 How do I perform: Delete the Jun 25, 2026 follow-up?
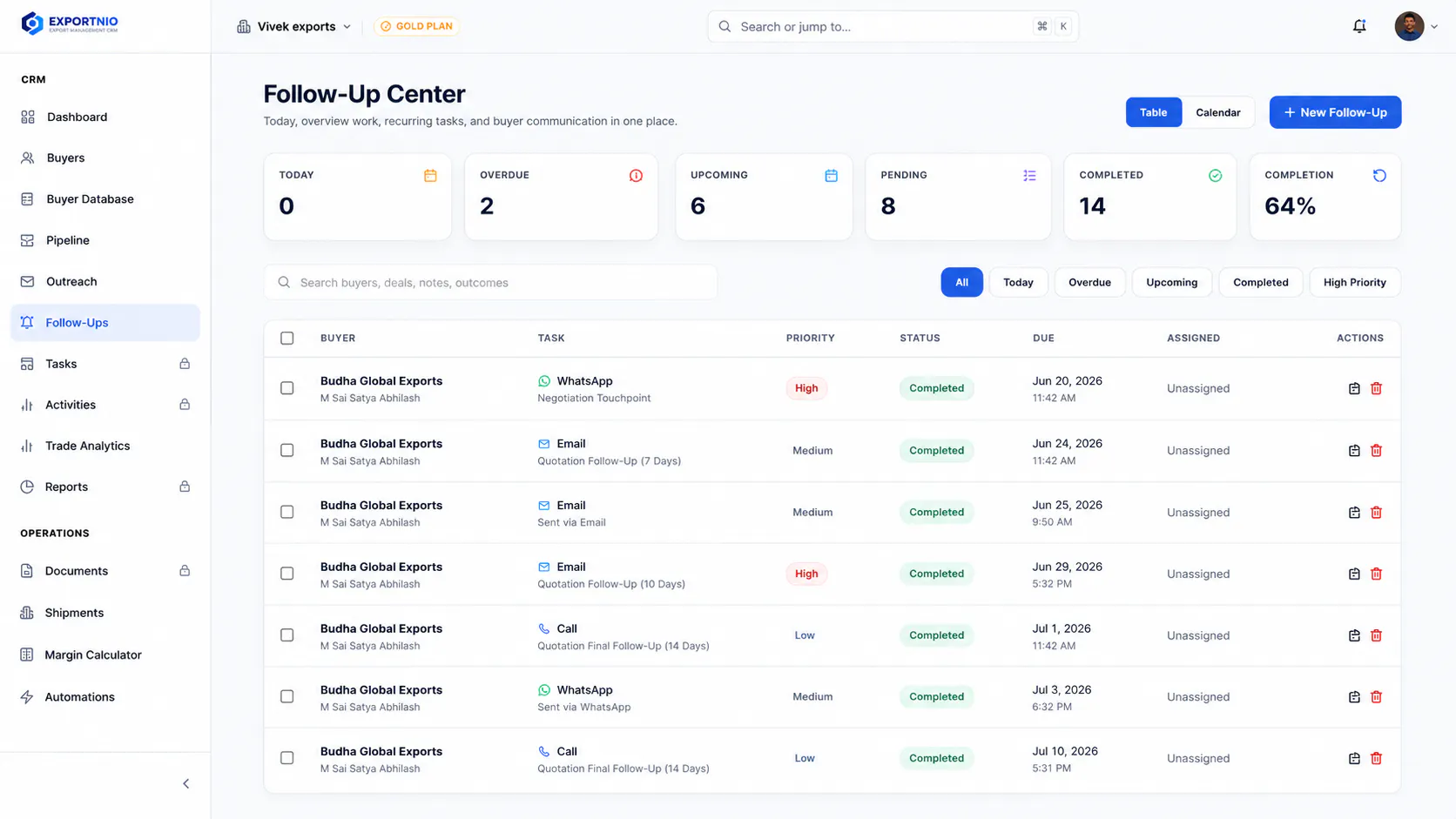click(x=1376, y=513)
